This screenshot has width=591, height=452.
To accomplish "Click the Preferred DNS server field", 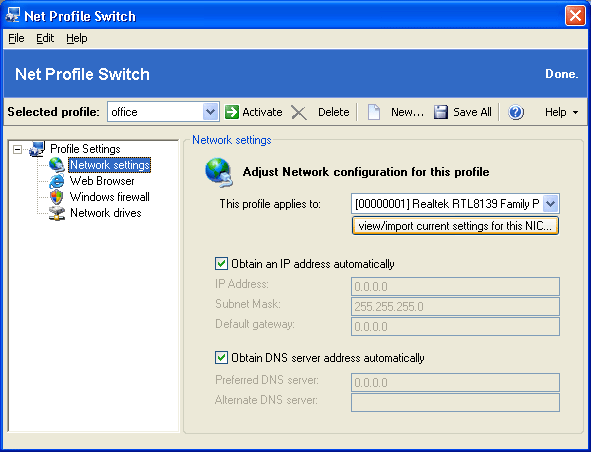I will (455, 383).
